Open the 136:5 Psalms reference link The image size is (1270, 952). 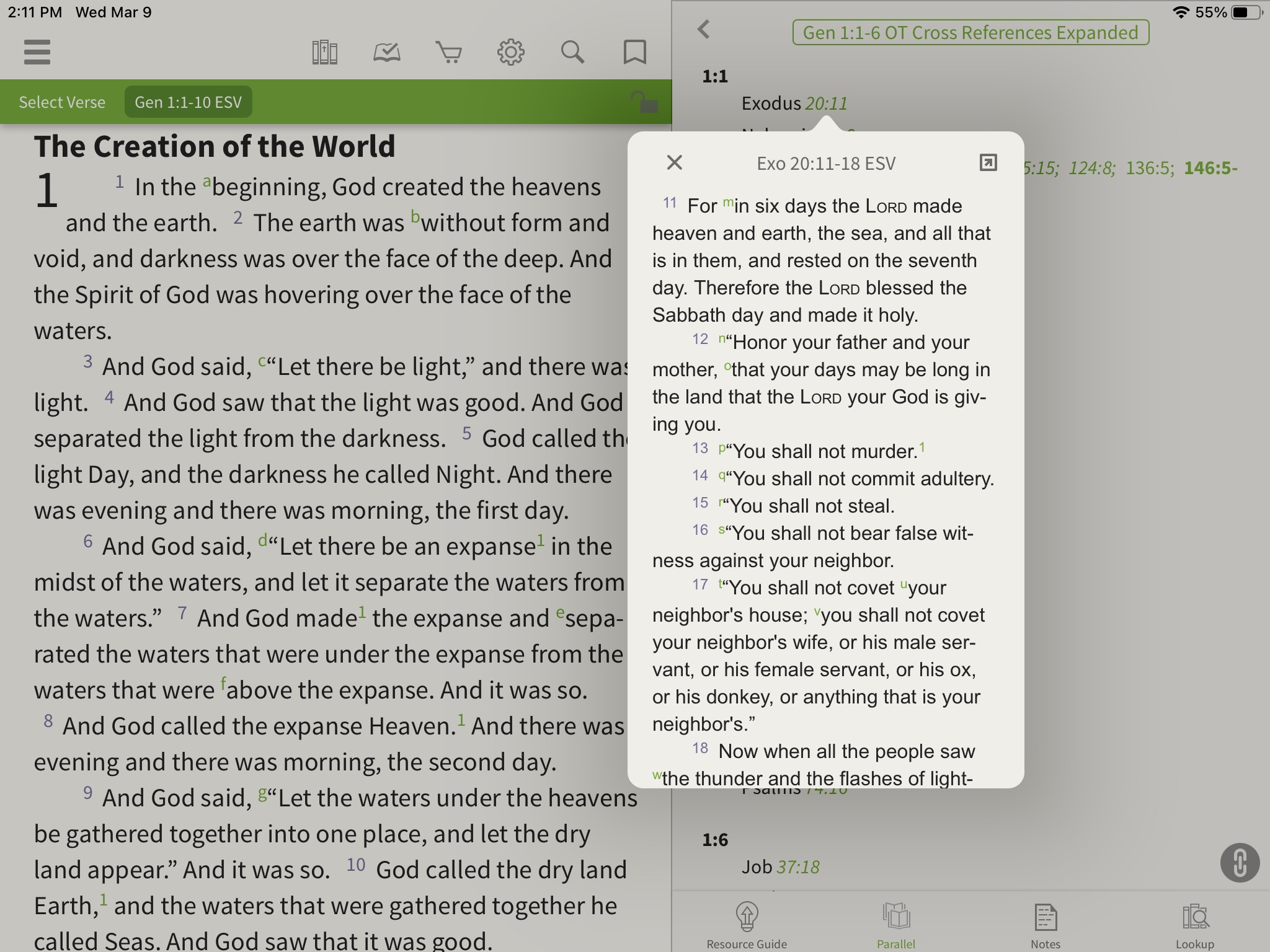(x=1150, y=168)
